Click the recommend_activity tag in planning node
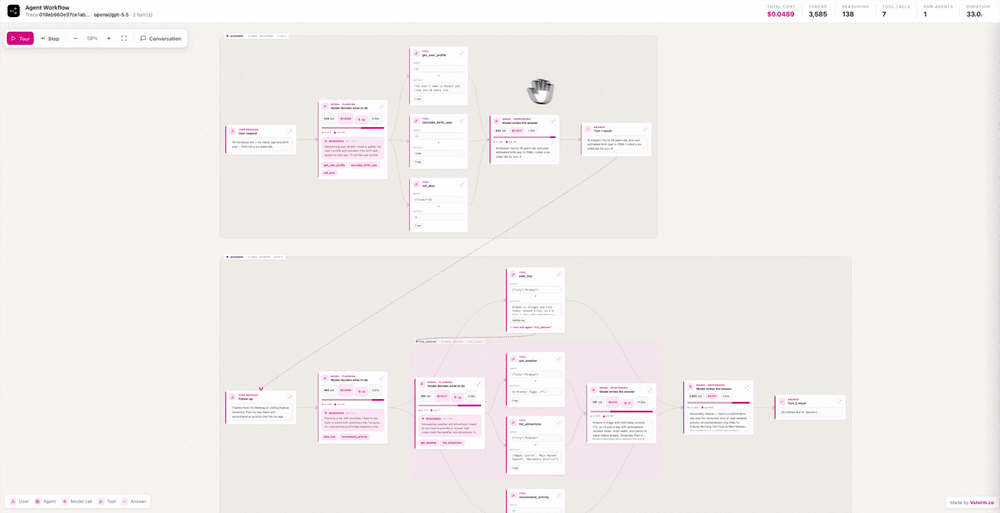 (357, 436)
